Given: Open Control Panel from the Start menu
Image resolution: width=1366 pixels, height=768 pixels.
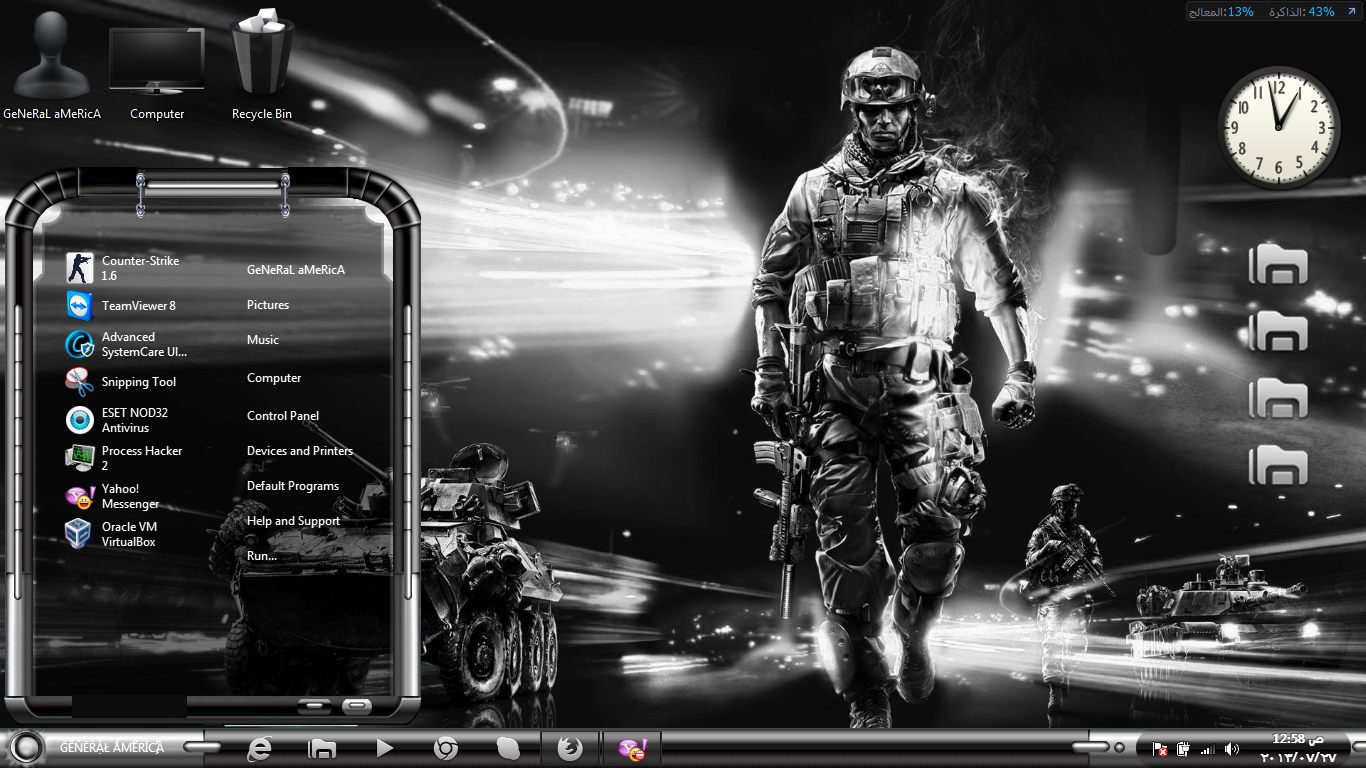Looking at the screenshot, I should [283, 416].
